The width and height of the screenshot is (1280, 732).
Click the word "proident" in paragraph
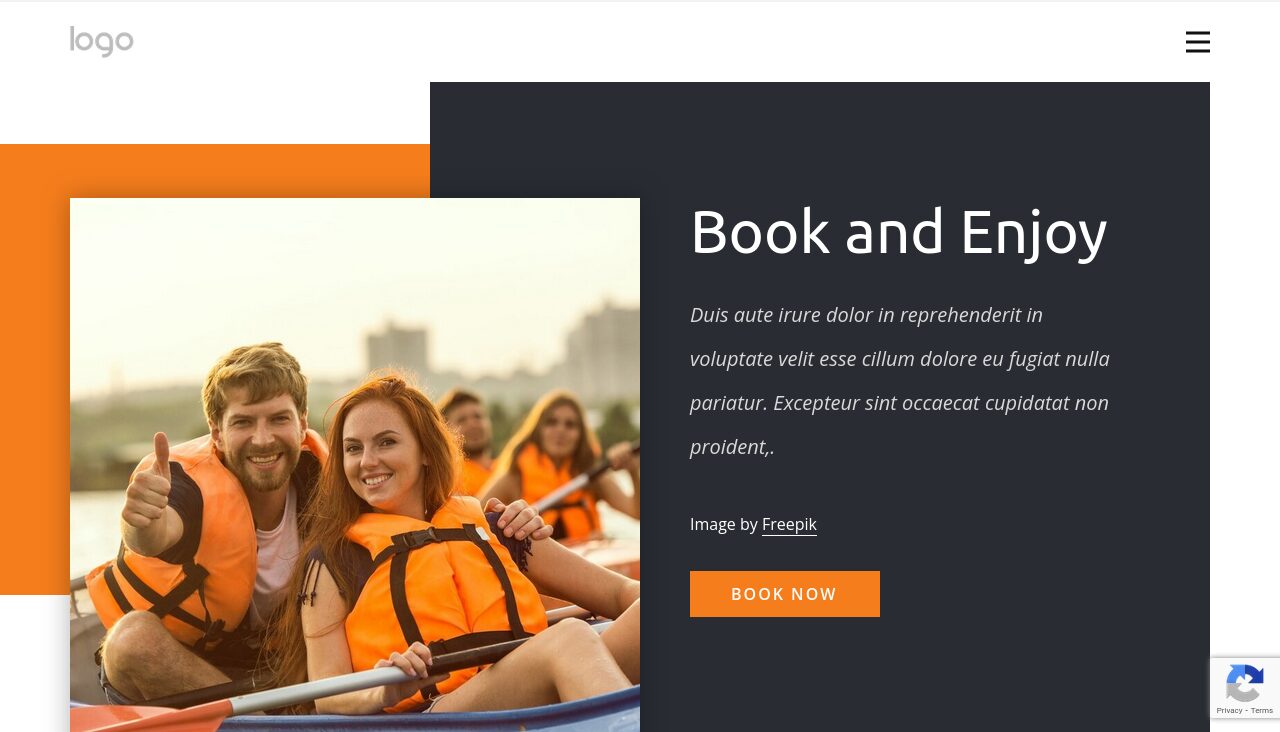point(728,447)
